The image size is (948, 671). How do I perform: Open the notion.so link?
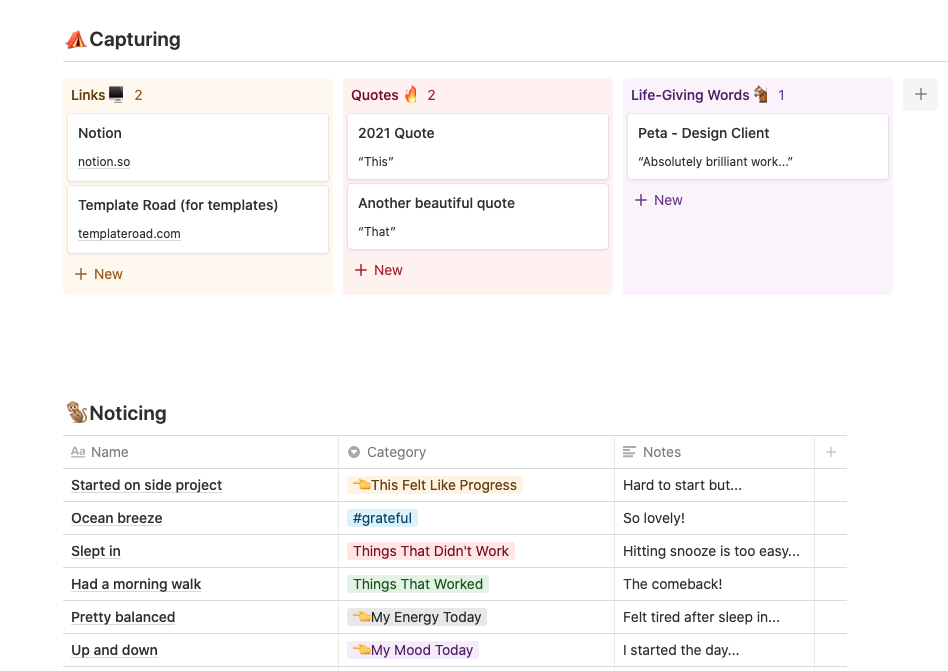(104, 162)
